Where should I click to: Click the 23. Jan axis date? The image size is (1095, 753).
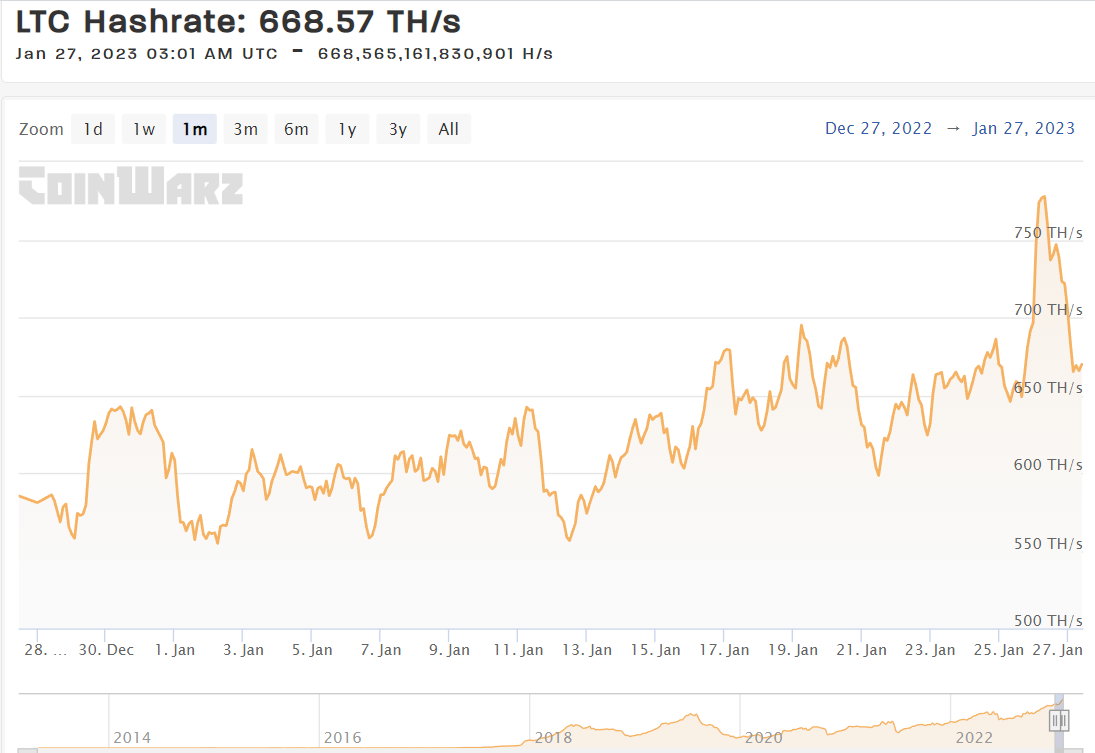pyautogui.click(x=929, y=650)
